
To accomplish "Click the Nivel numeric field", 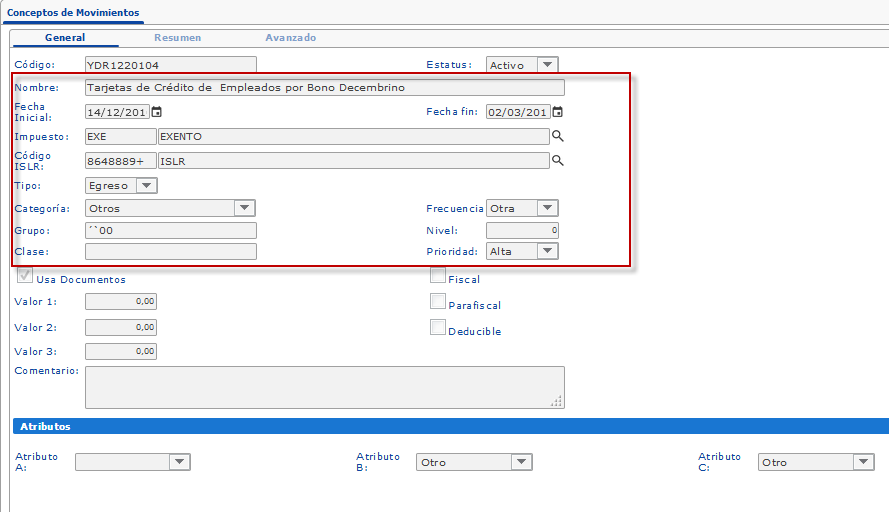I will 522,230.
